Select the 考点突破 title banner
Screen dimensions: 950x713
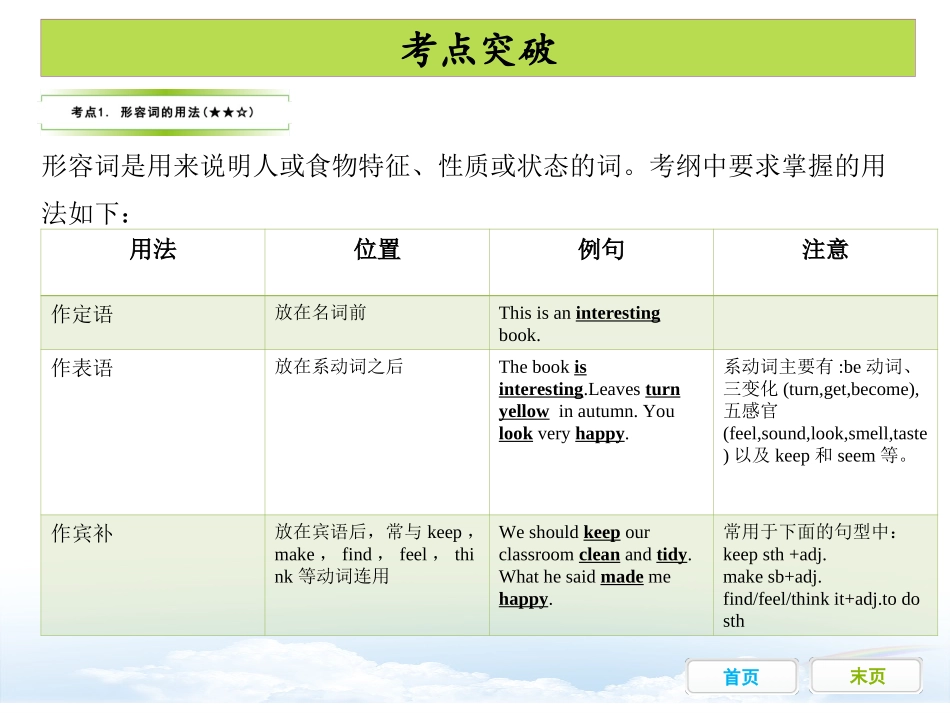(477, 48)
